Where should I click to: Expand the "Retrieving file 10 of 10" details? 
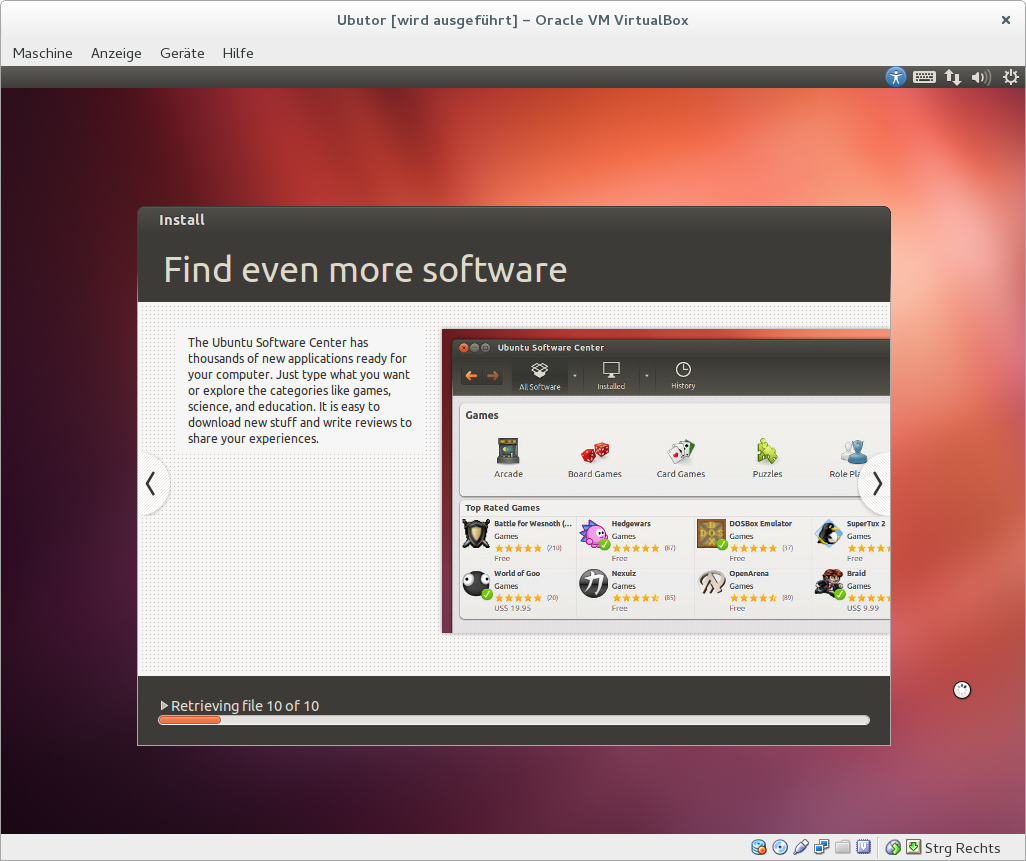click(x=165, y=706)
